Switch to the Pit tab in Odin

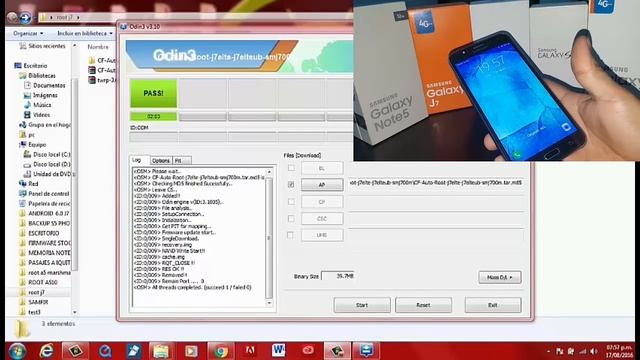click(182, 160)
